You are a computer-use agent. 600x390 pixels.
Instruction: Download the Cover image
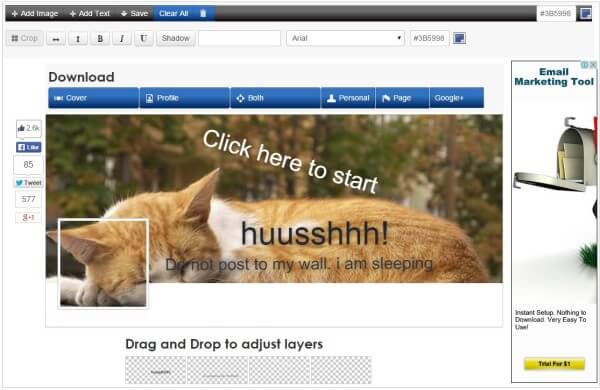pos(93,98)
